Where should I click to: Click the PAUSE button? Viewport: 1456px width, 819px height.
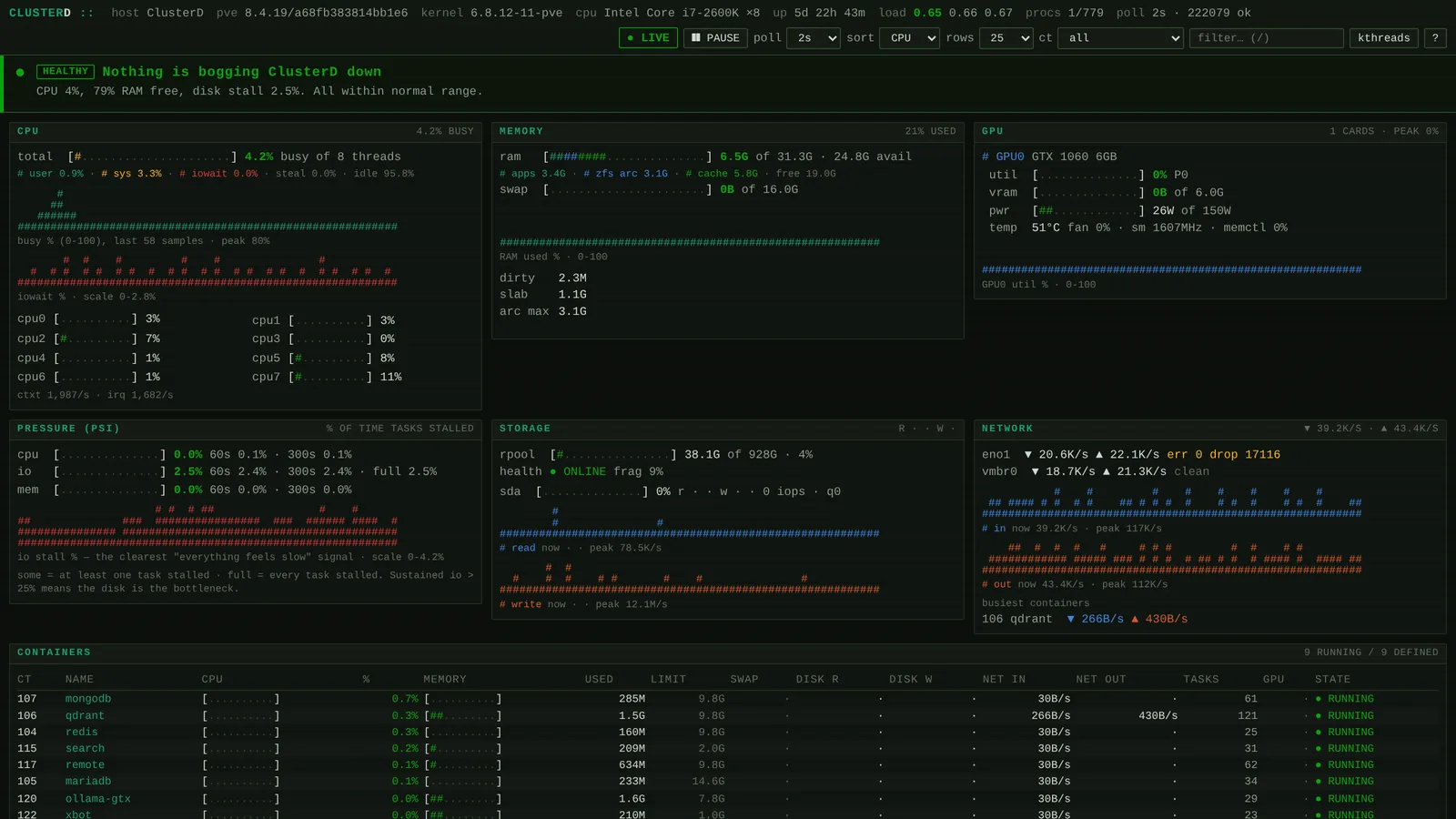click(x=715, y=38)
